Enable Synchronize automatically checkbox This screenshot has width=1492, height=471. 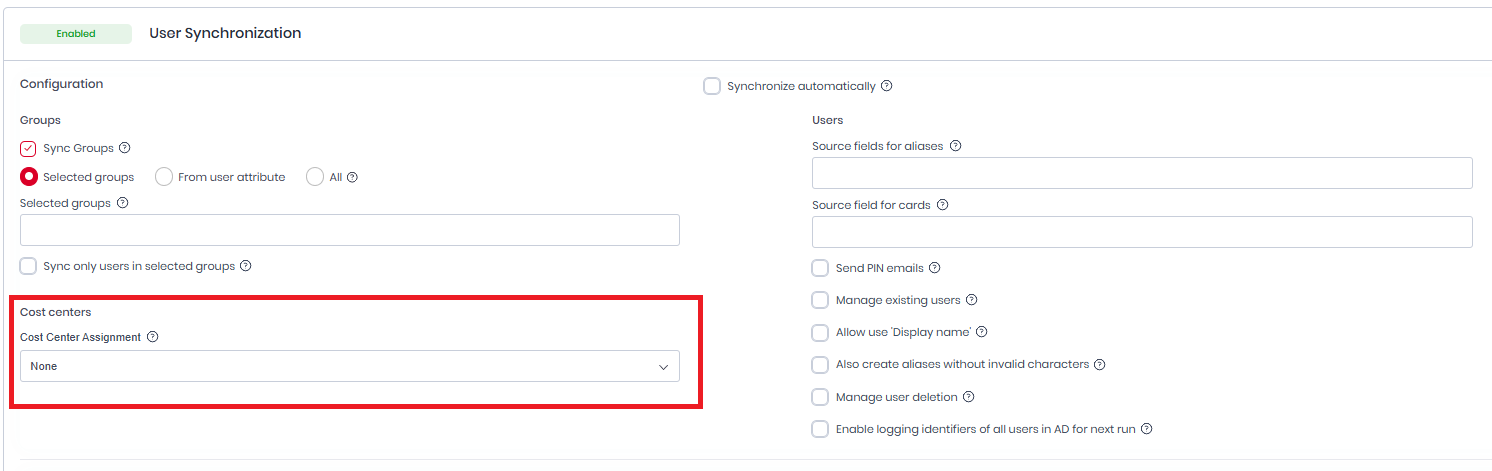[712, 86]
